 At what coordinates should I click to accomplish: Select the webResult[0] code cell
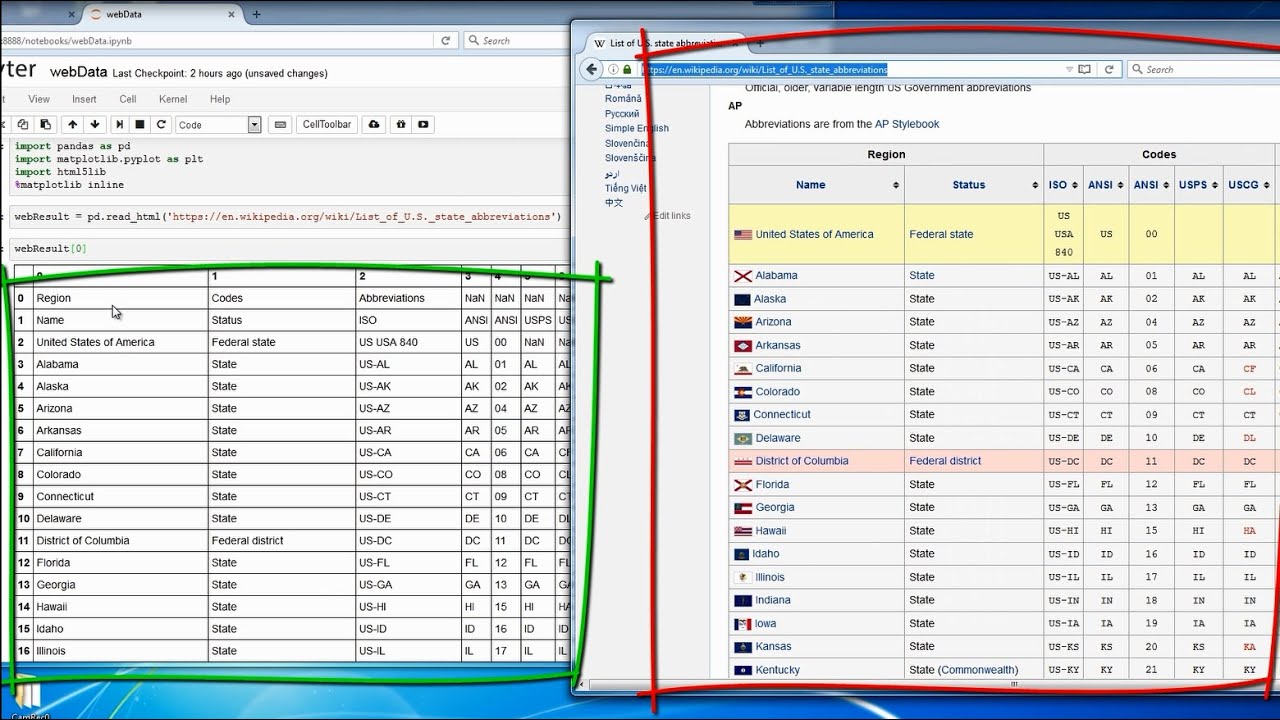pos(289,248)
